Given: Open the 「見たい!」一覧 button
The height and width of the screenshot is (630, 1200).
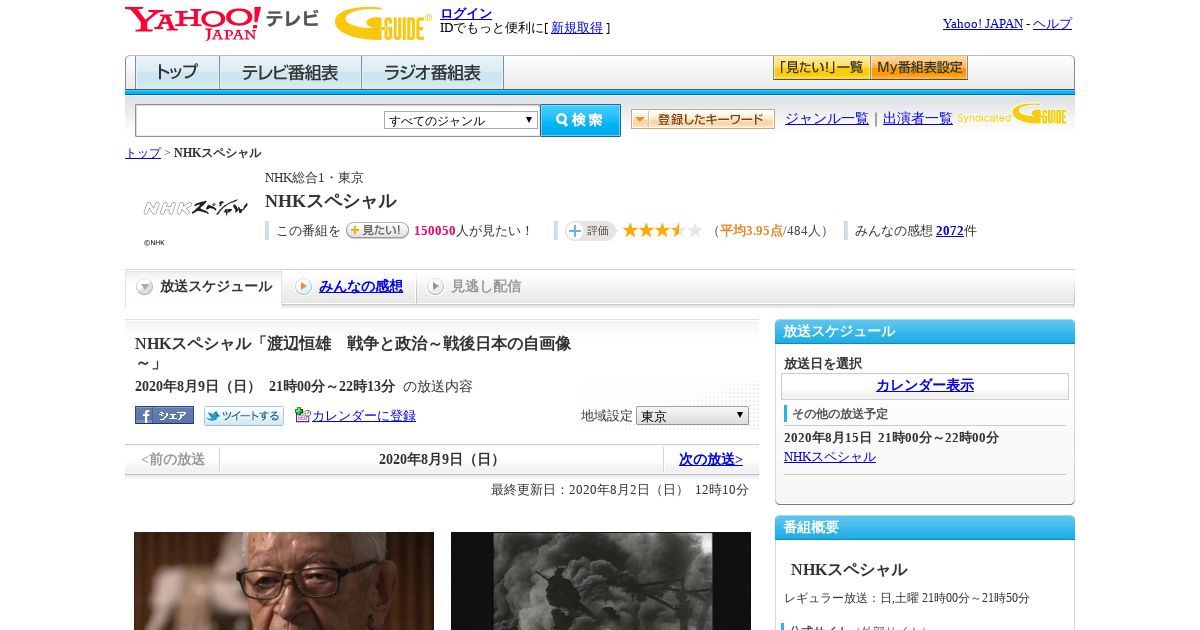Looking at the screenshot, I should [822, 68].
